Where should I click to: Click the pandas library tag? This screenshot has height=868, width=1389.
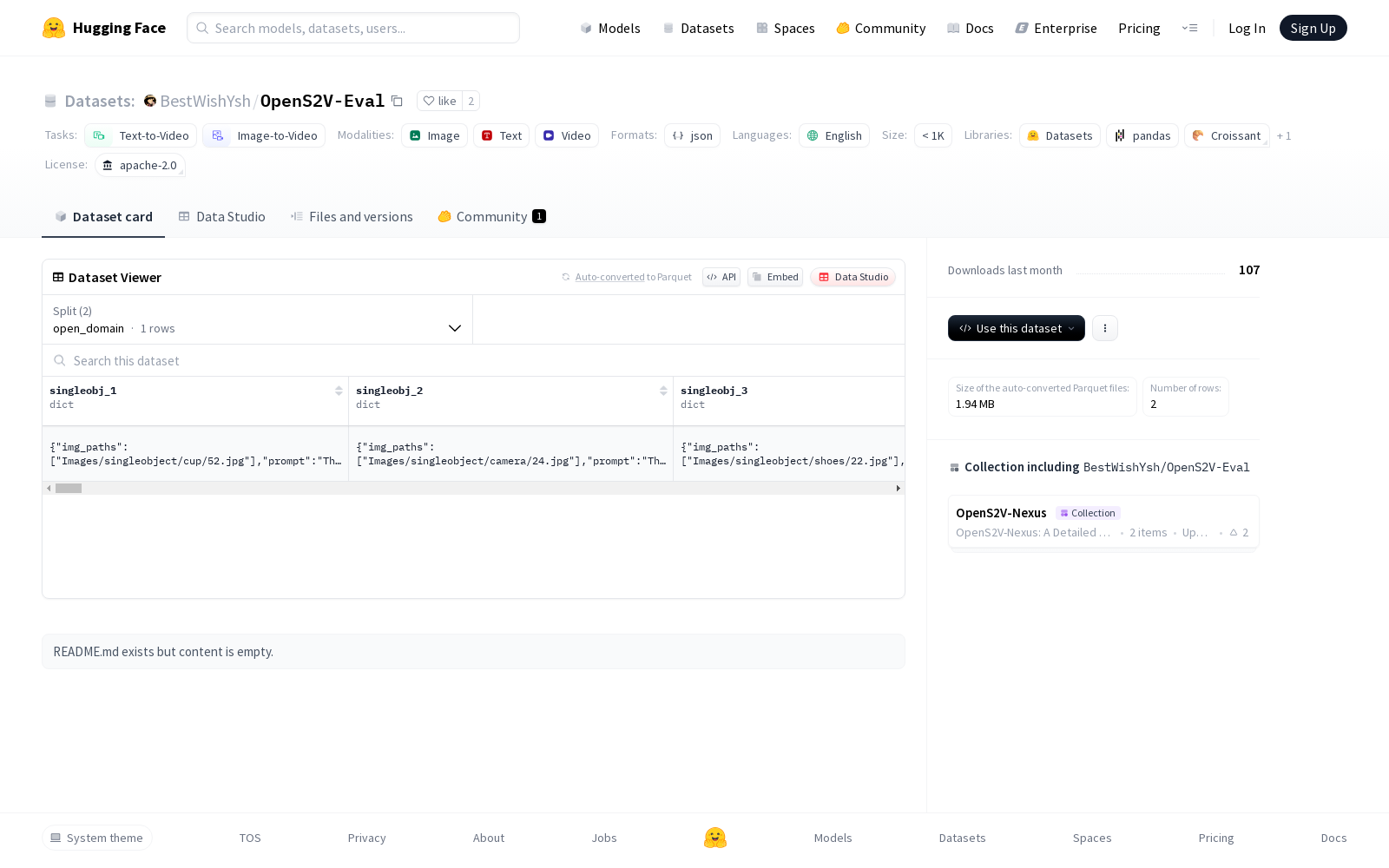click(x=1142, y=135)
